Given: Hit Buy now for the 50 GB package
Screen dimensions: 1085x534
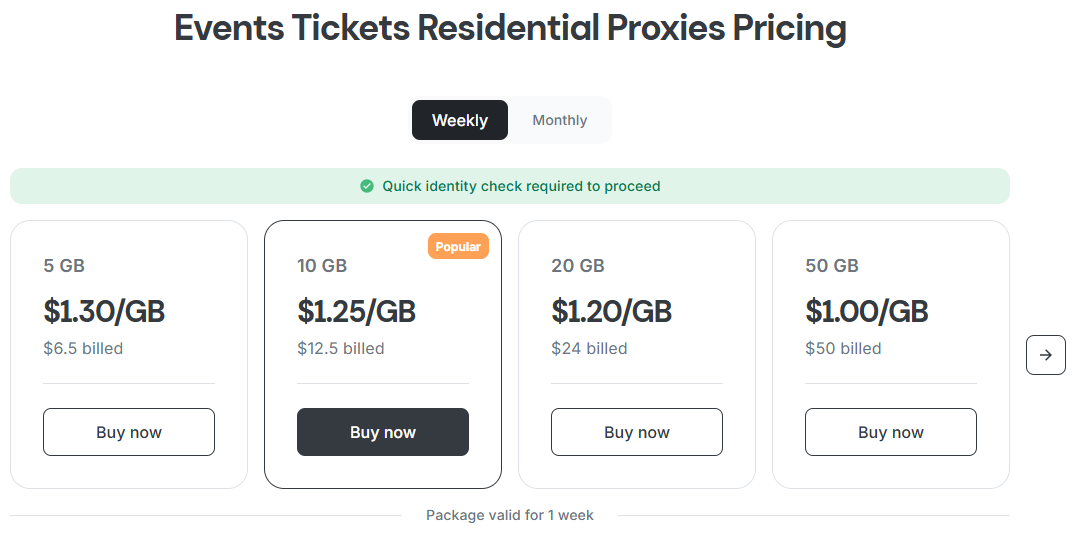Looking at the screenshot, I should click(891, 432).
